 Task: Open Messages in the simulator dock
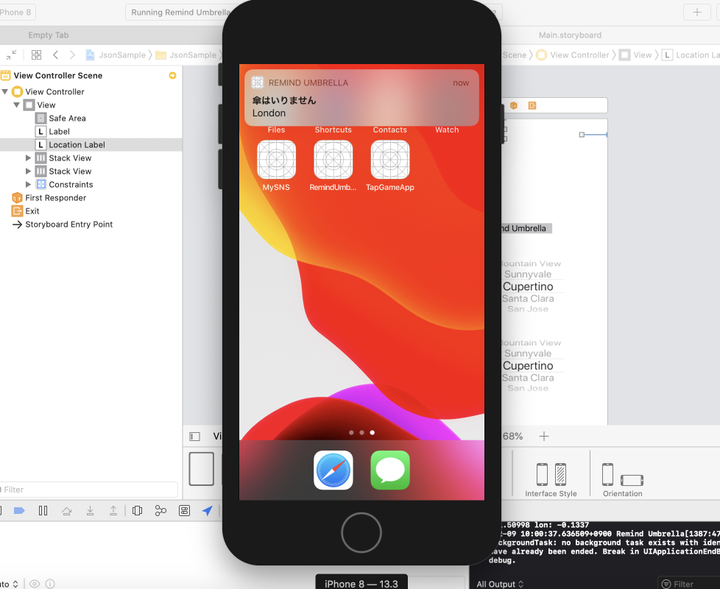click(x=390, y=470)
